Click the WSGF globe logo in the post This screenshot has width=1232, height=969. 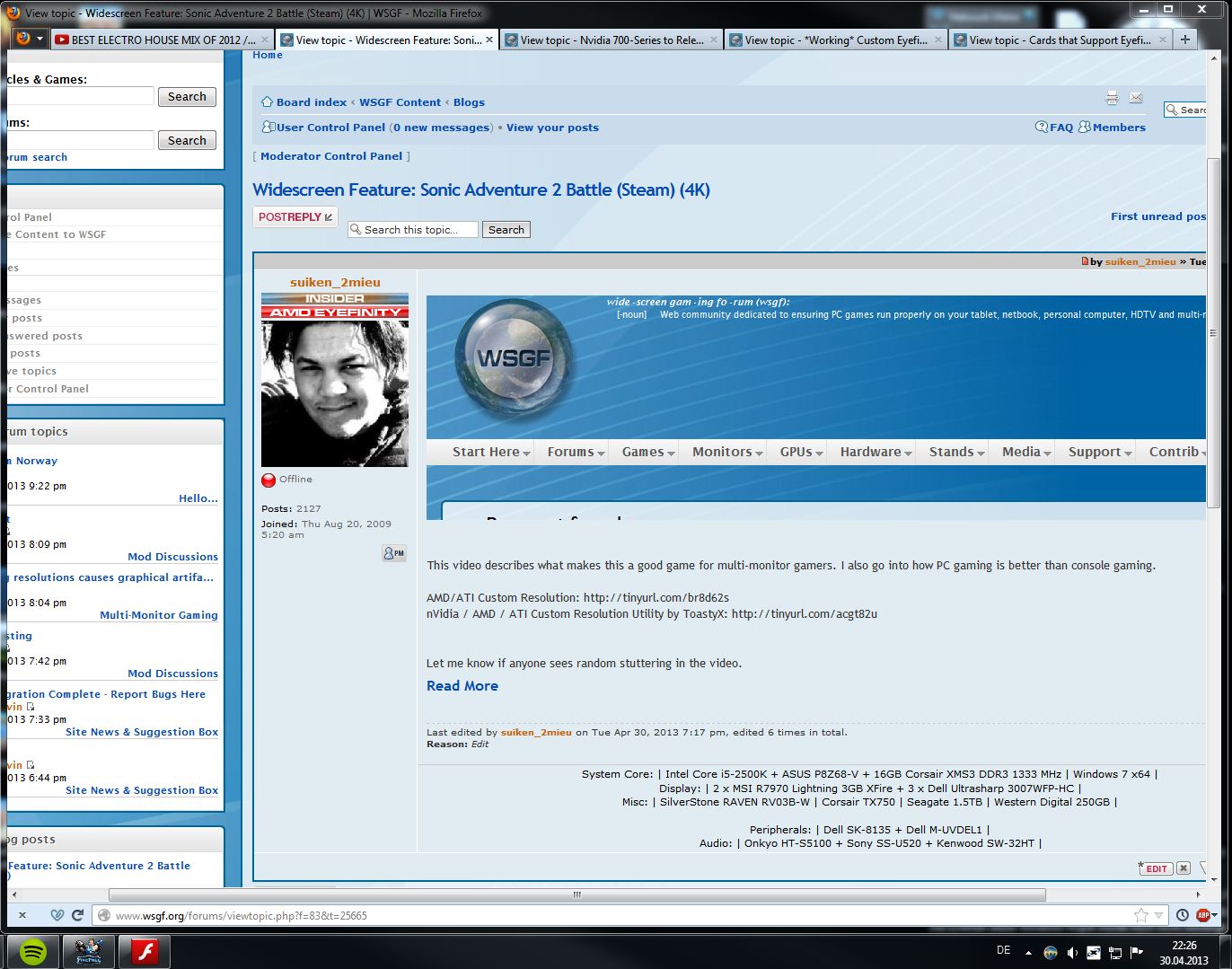click(x=515, y=359)
